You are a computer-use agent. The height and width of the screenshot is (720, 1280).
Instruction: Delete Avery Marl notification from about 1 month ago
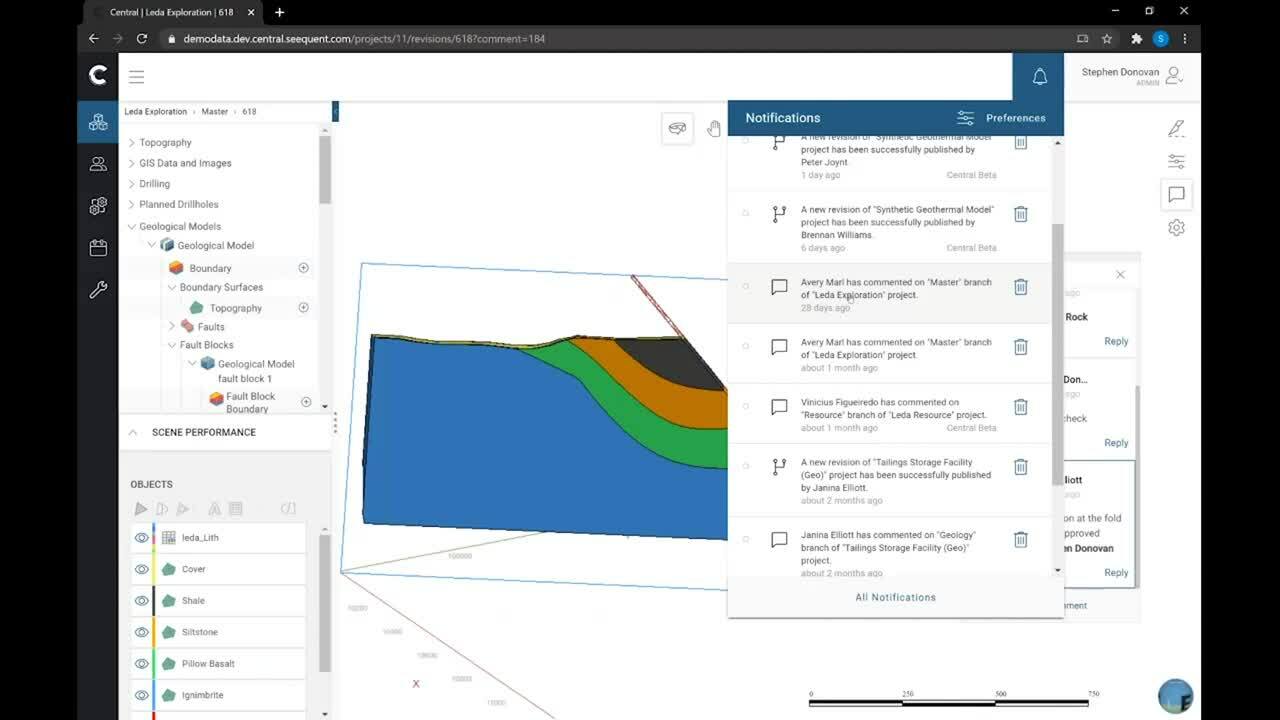[1021, 347]
